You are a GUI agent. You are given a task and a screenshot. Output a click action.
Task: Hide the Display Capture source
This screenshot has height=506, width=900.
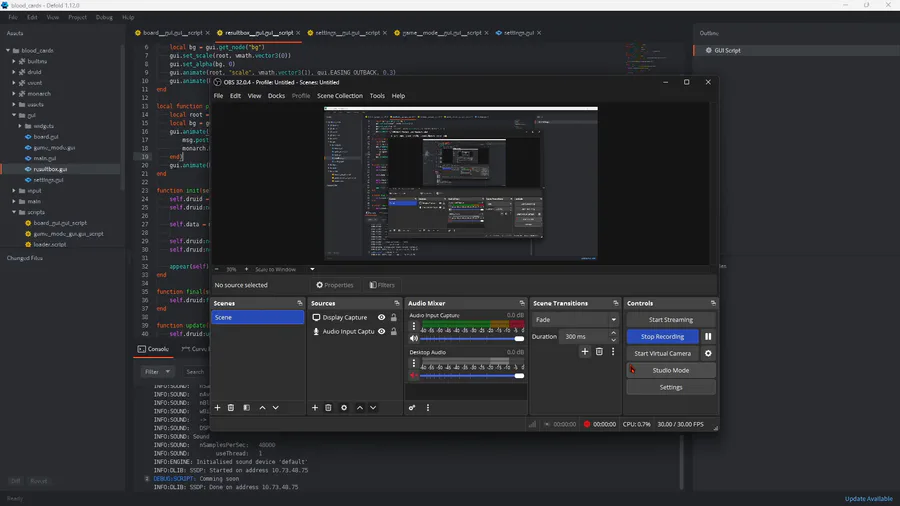[381, 318]
